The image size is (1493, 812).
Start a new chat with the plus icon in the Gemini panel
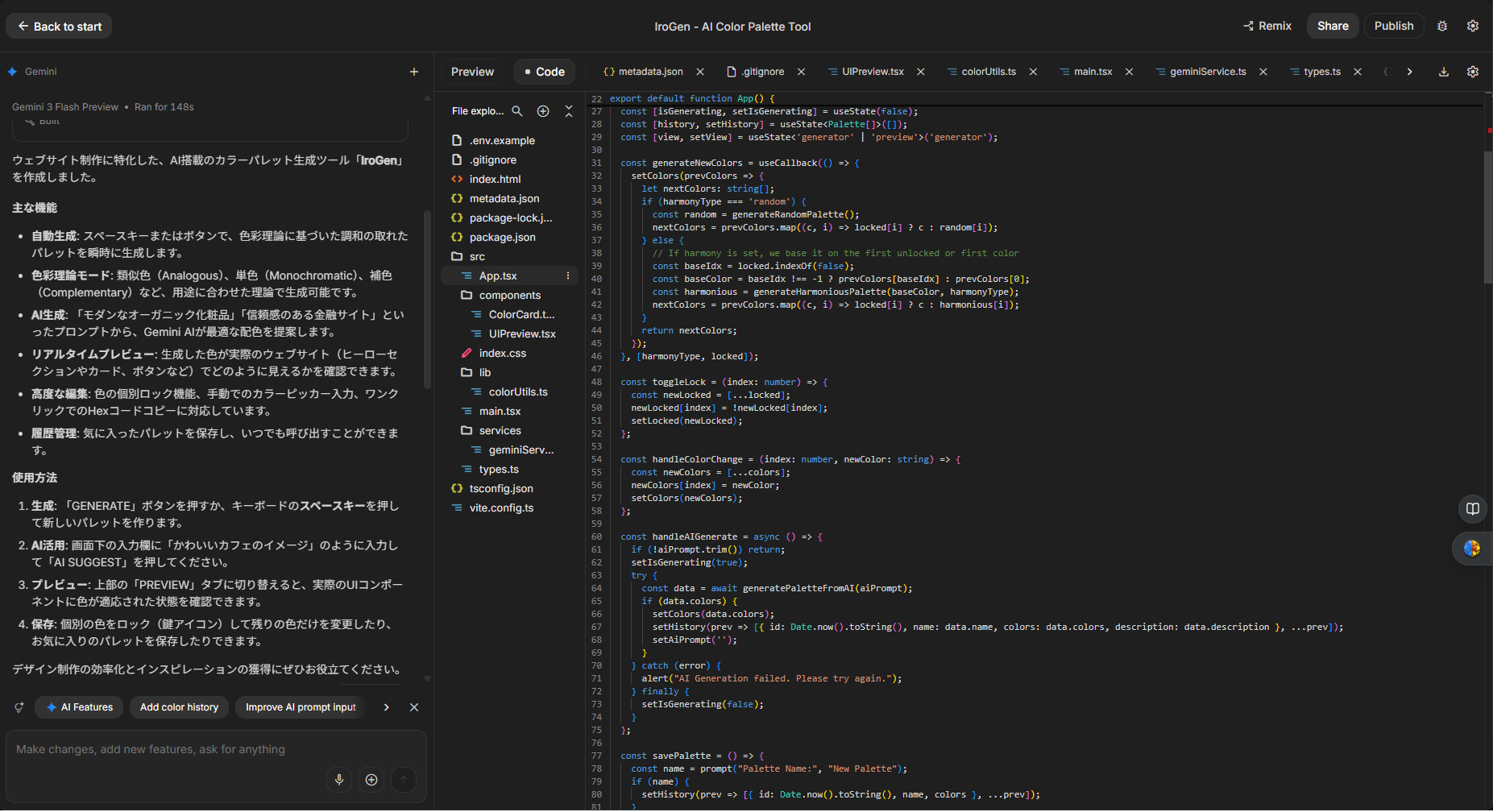pyautogui.click(x=414, y=72)
